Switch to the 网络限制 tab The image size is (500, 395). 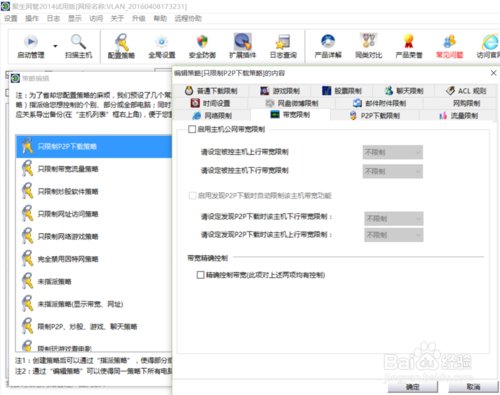(x=212, y=116)
